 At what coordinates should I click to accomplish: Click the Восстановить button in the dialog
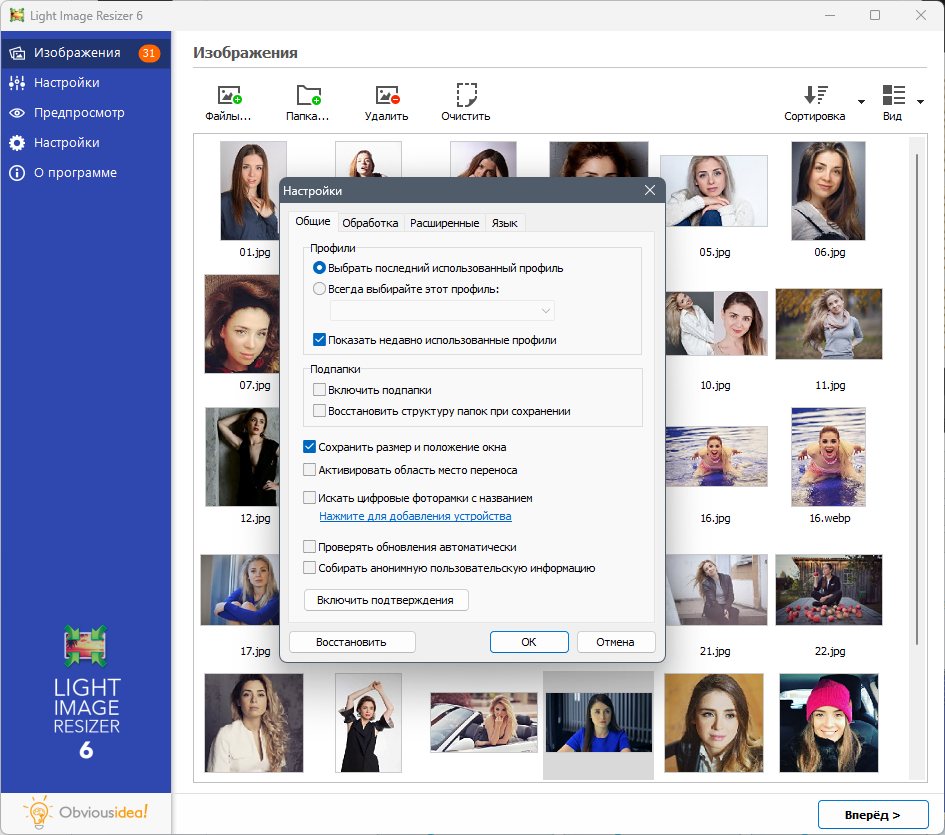(352, 642)
